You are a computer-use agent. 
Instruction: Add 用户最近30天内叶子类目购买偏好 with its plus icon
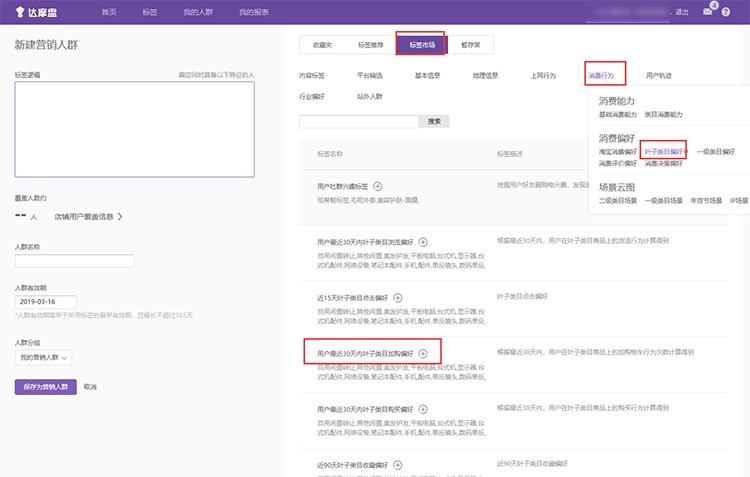423,409
